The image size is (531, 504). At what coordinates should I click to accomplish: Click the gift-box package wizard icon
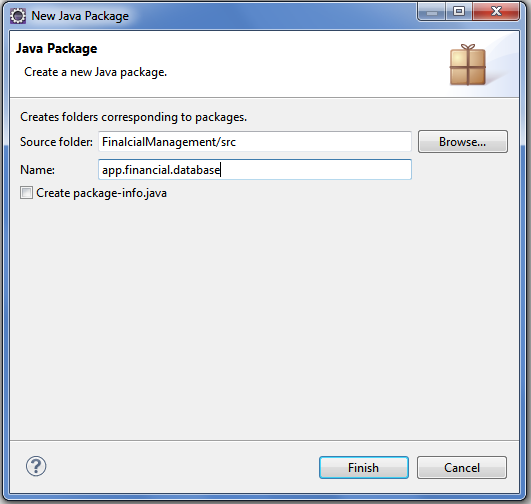click(x=467, y=65)
